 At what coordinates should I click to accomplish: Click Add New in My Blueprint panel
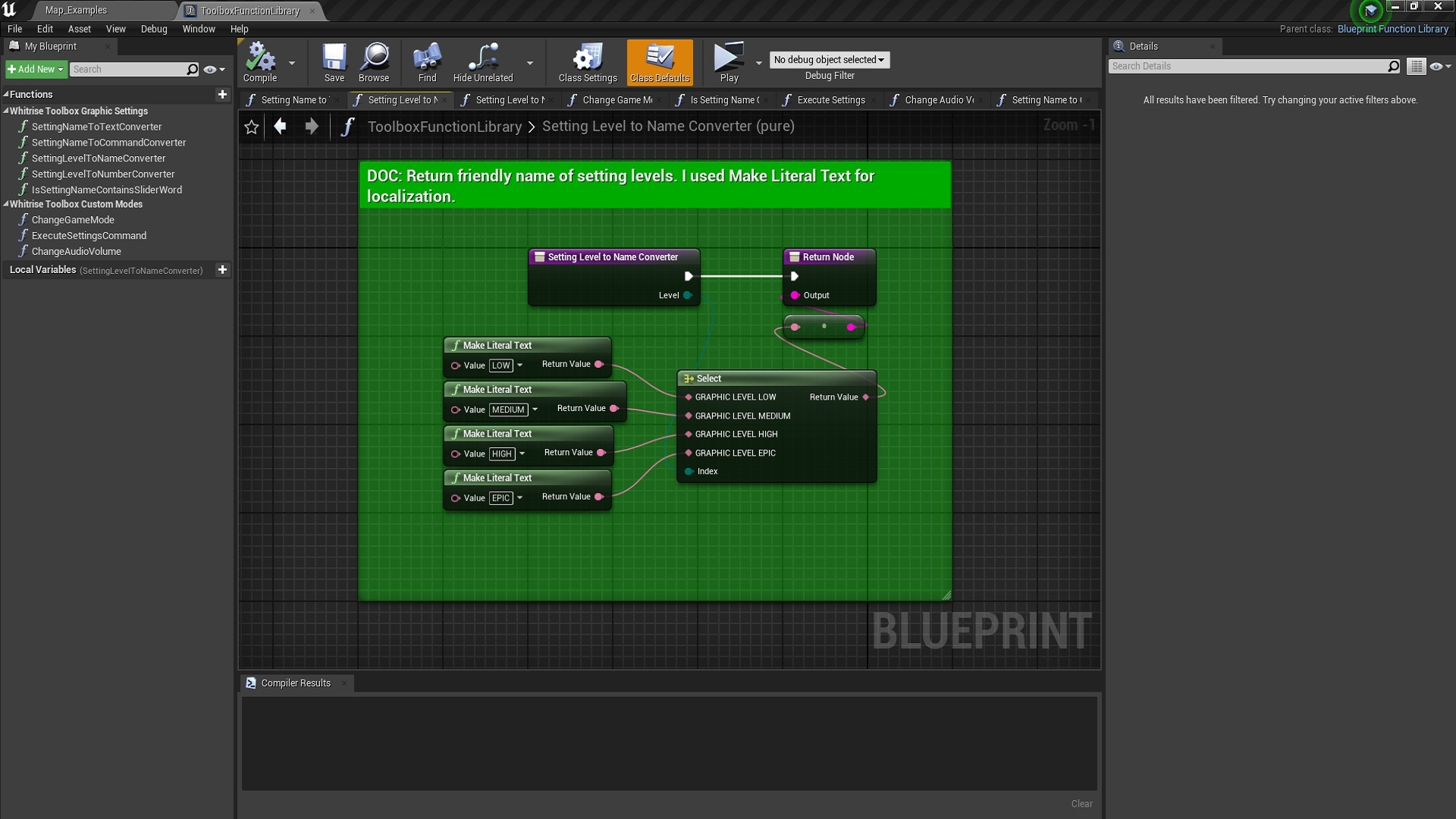[x=35, y=69]
